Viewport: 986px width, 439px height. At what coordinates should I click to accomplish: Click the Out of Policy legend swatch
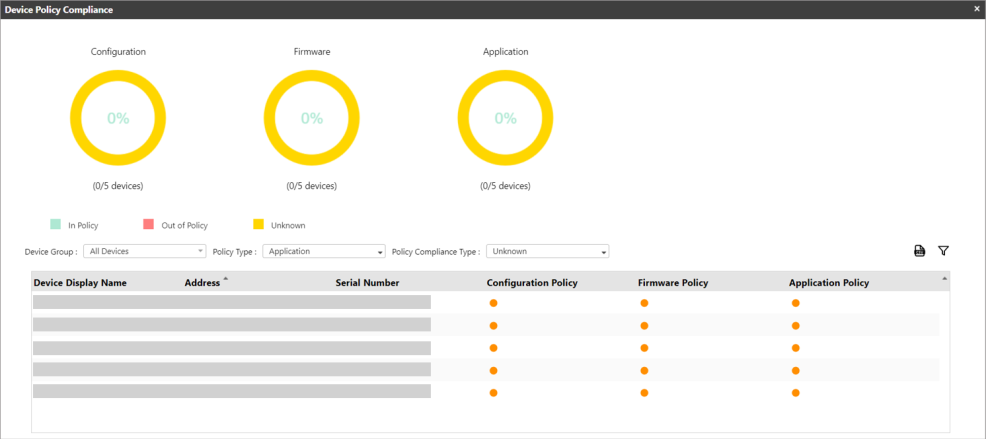(148, 225)
